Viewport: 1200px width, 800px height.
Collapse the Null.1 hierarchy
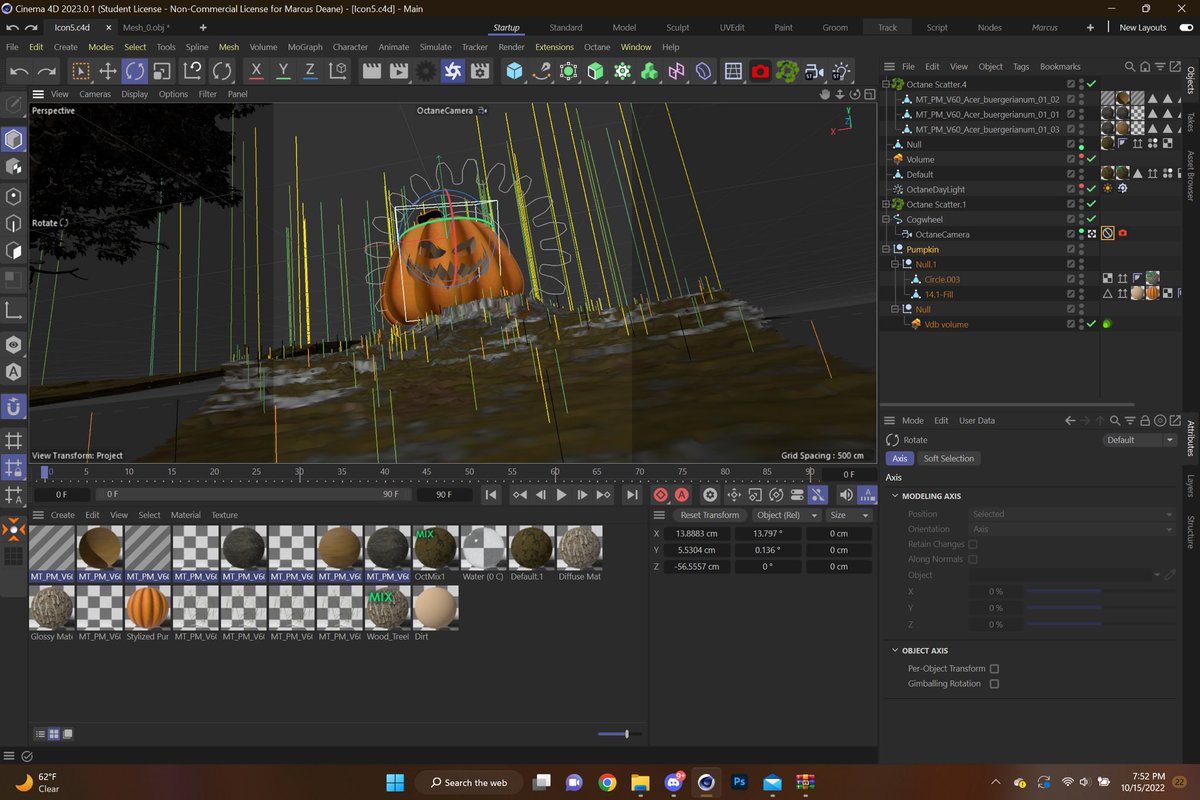tap(894, 264)
